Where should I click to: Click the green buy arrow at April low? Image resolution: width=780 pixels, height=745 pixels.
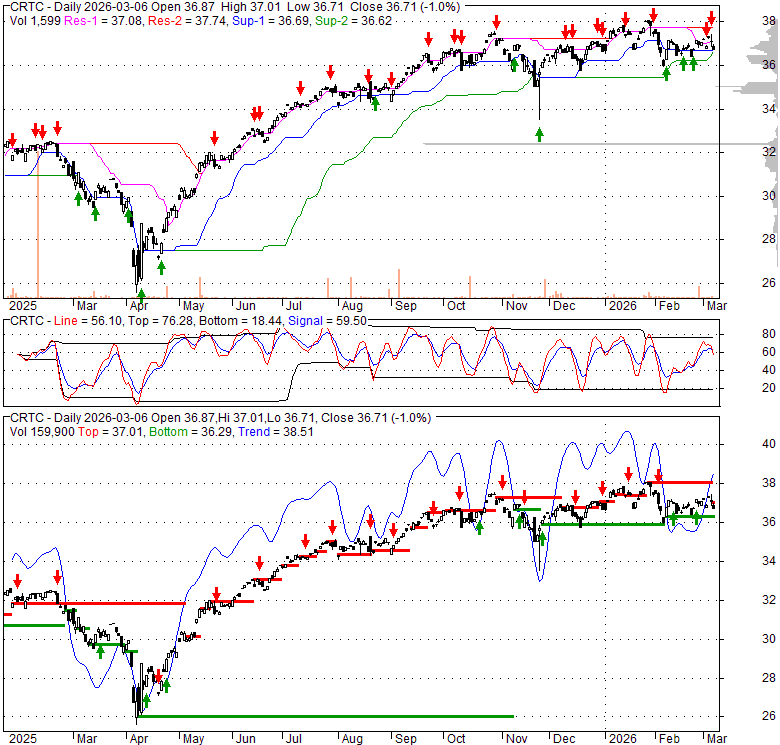tap(141, 294)
